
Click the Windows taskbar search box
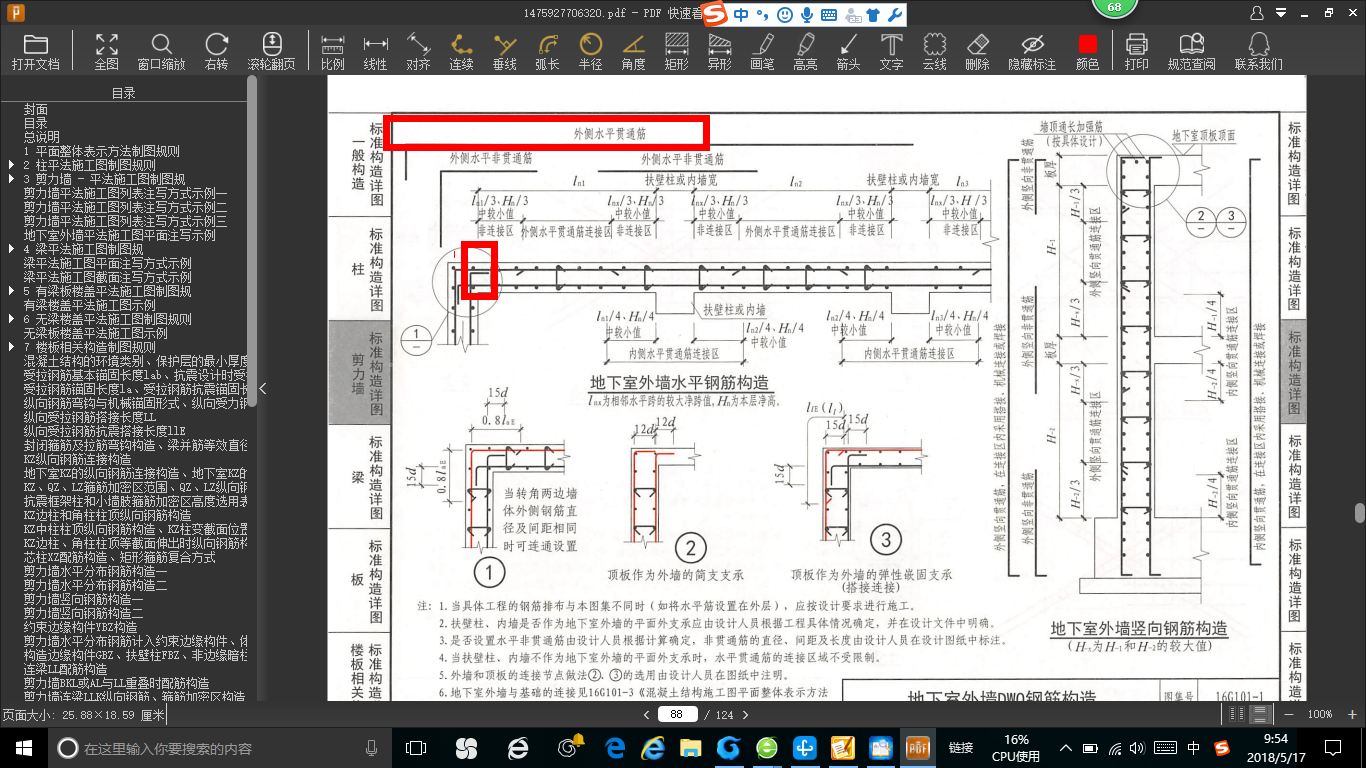pyautogui.click(x=218, y=748)
